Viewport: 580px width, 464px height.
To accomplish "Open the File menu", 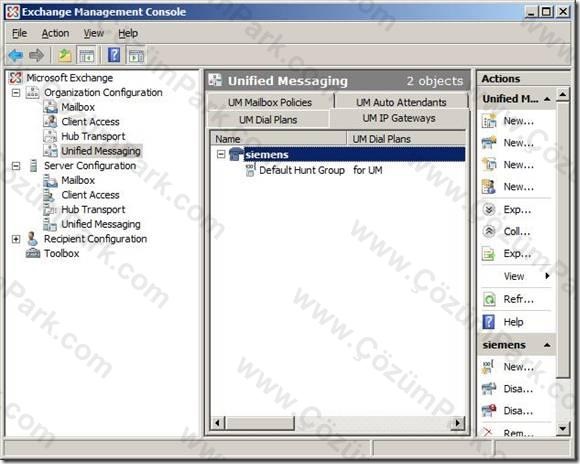I will coord(19,33).
